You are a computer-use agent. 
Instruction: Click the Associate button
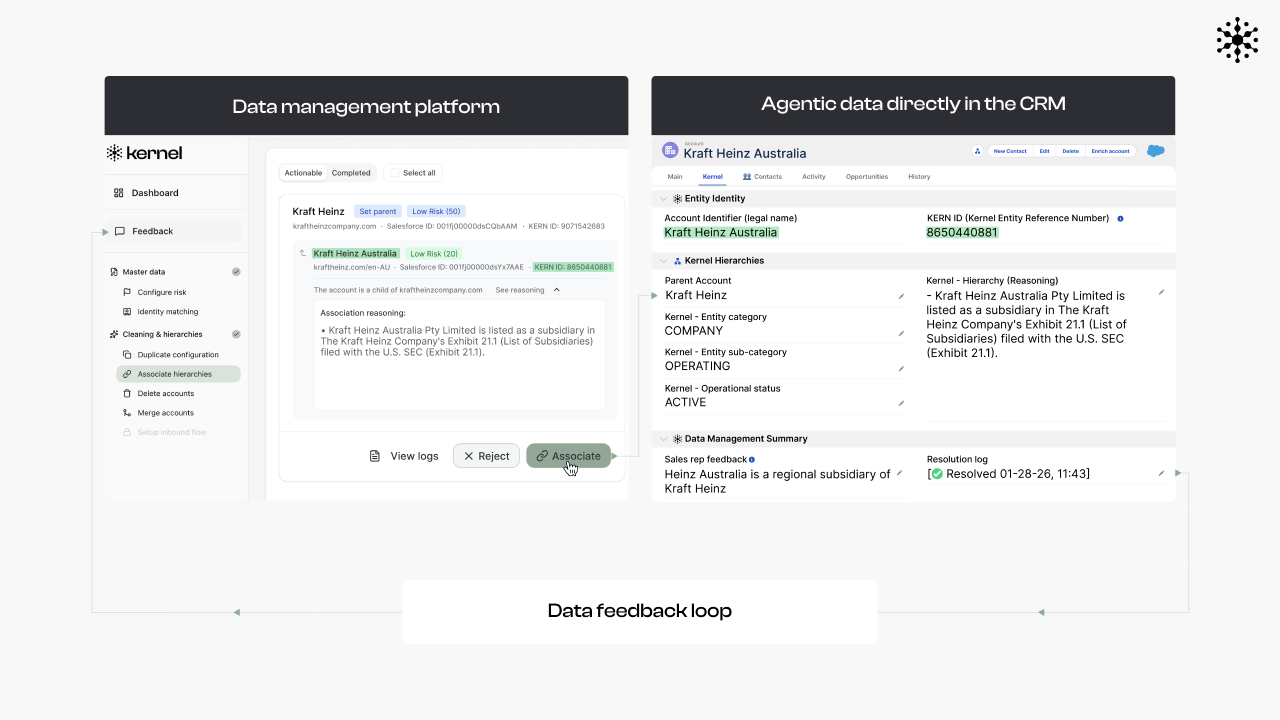[x=568, y=456]
